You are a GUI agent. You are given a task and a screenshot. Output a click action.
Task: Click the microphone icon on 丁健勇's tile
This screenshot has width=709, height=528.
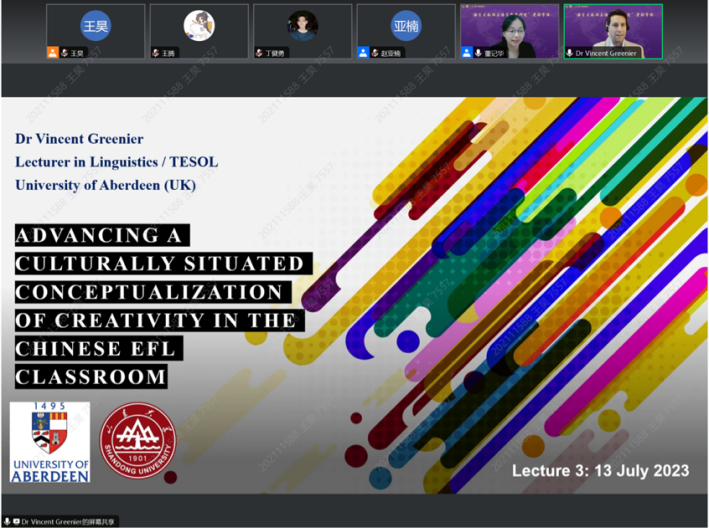(x=261, y=53)
